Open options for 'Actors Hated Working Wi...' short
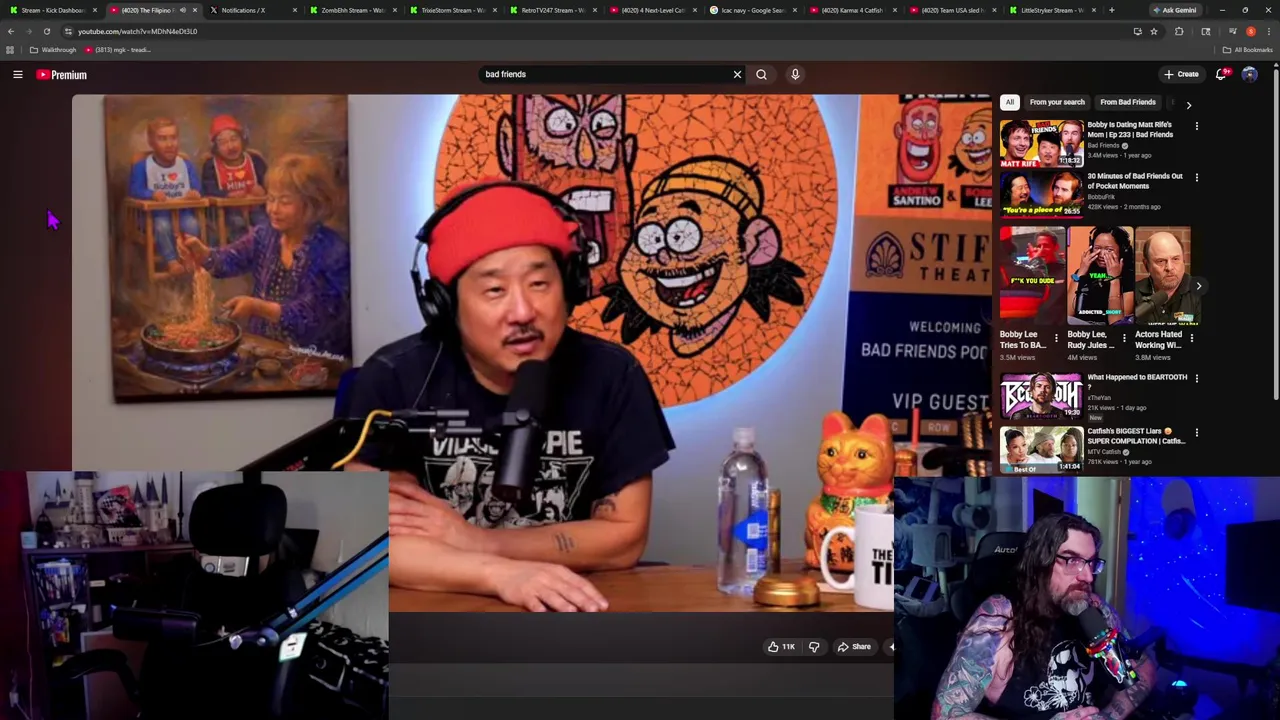 tap(1191, 338)
